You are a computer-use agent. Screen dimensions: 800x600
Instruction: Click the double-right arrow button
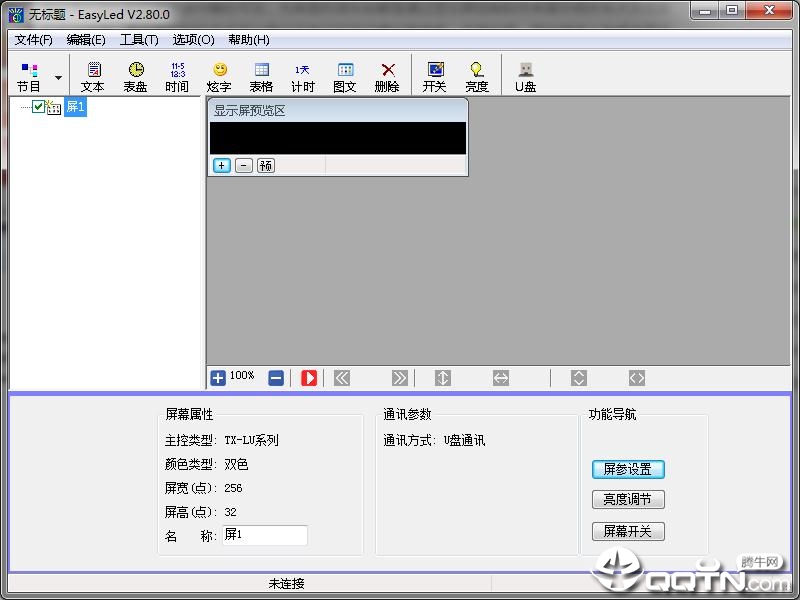pos(400,378)
